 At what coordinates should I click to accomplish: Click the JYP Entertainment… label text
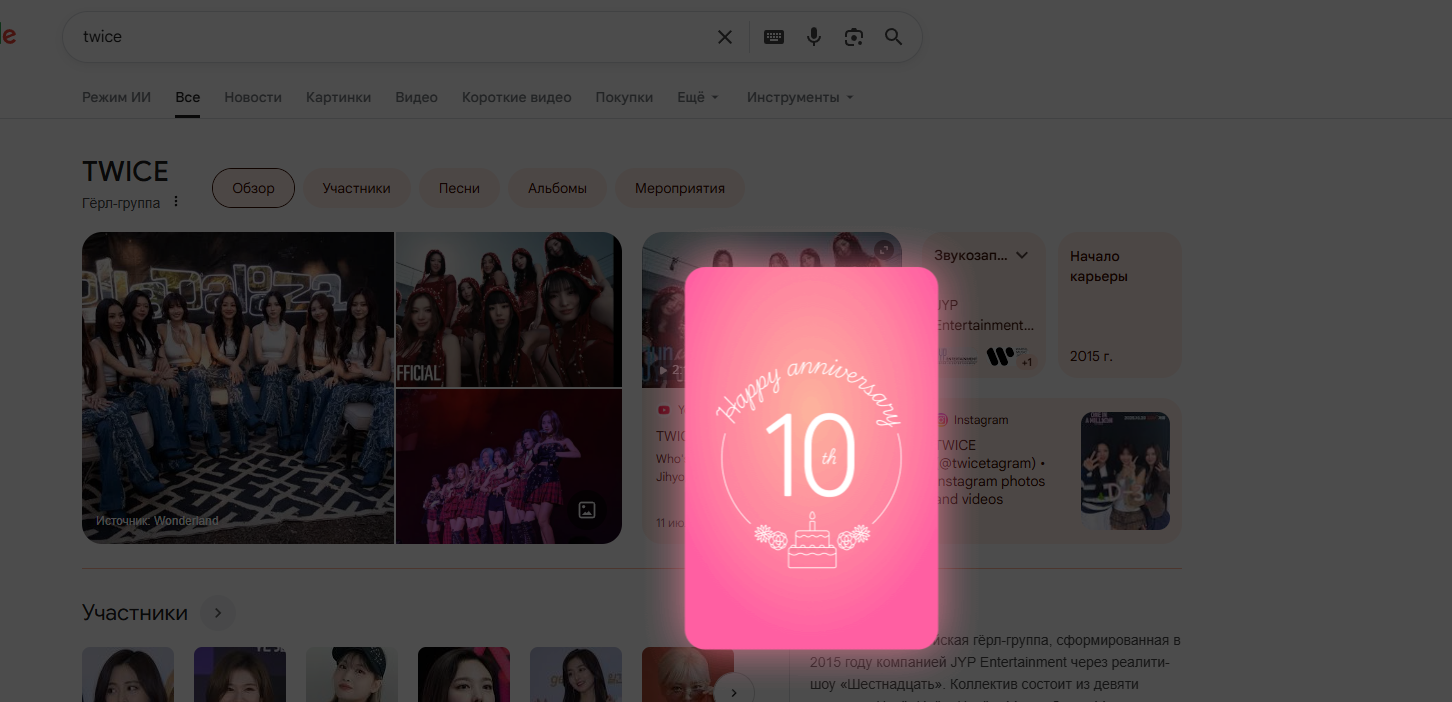click(985, 315)
